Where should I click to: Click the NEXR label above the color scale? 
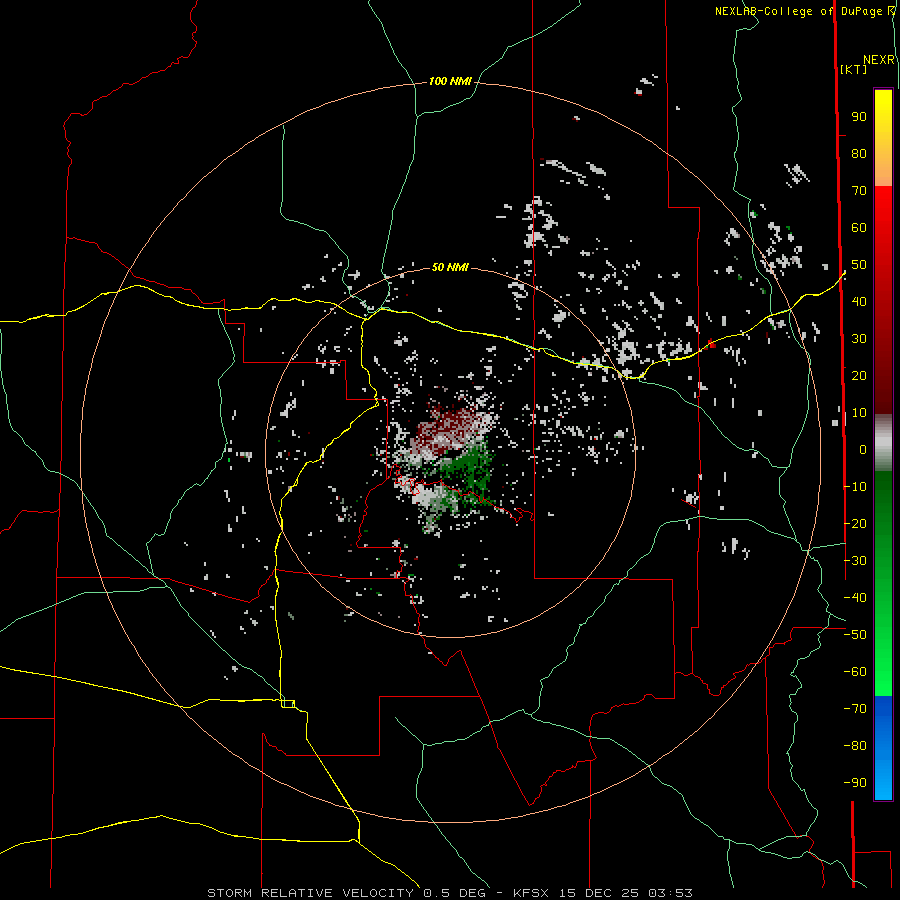point(879,60)
